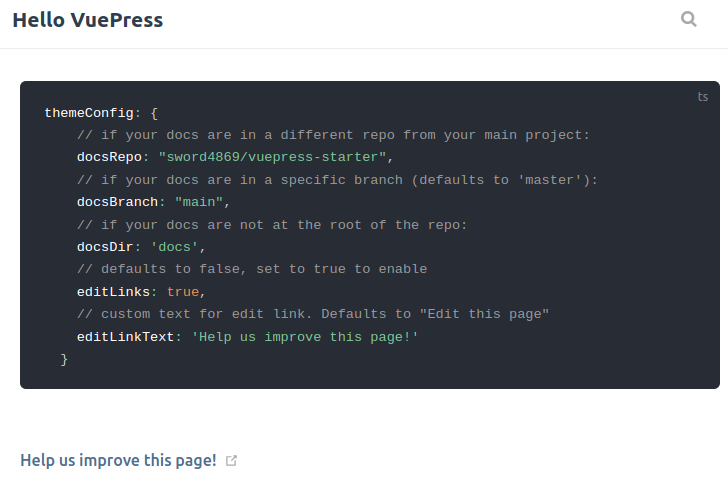The image size is (728, 481).
Task: Click the green 'Help us improve this page!' string
Action: [x=304, y=337]
